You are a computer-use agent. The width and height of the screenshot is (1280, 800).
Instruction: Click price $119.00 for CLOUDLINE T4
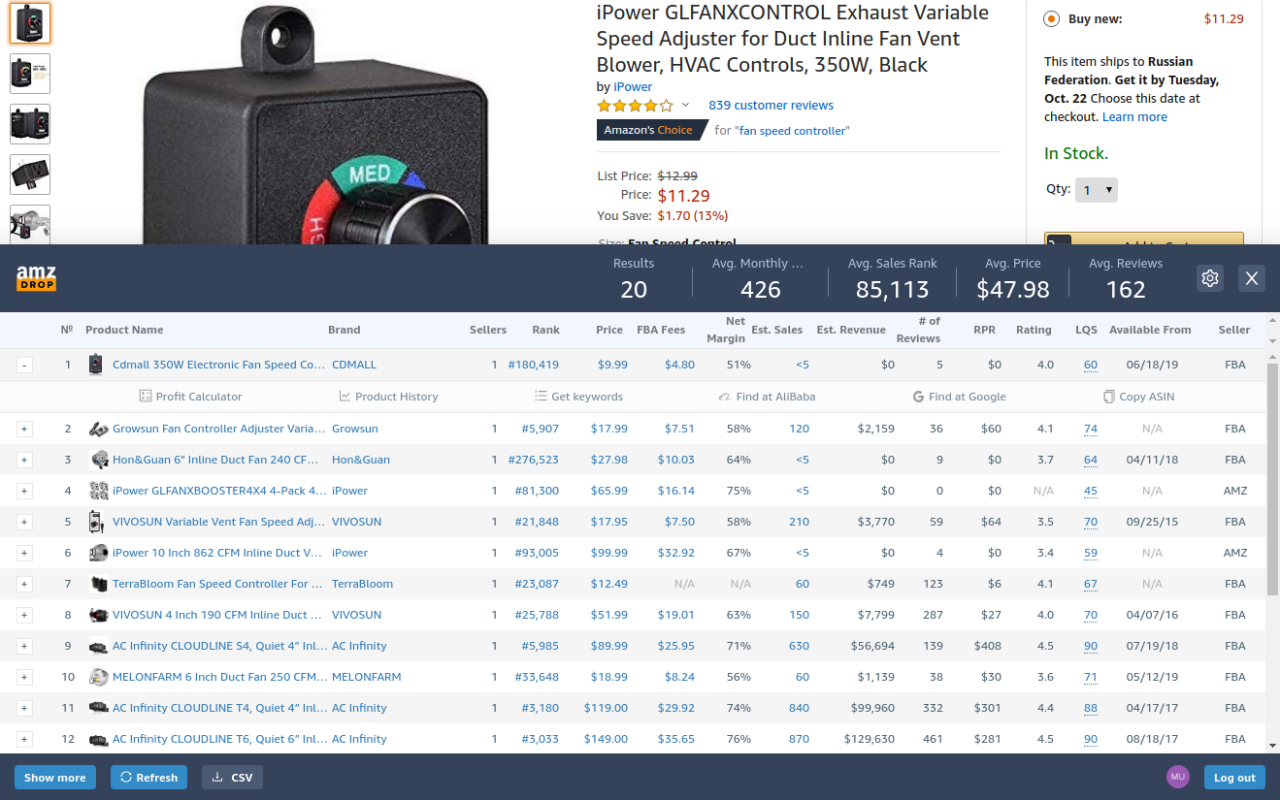point(606,708)
